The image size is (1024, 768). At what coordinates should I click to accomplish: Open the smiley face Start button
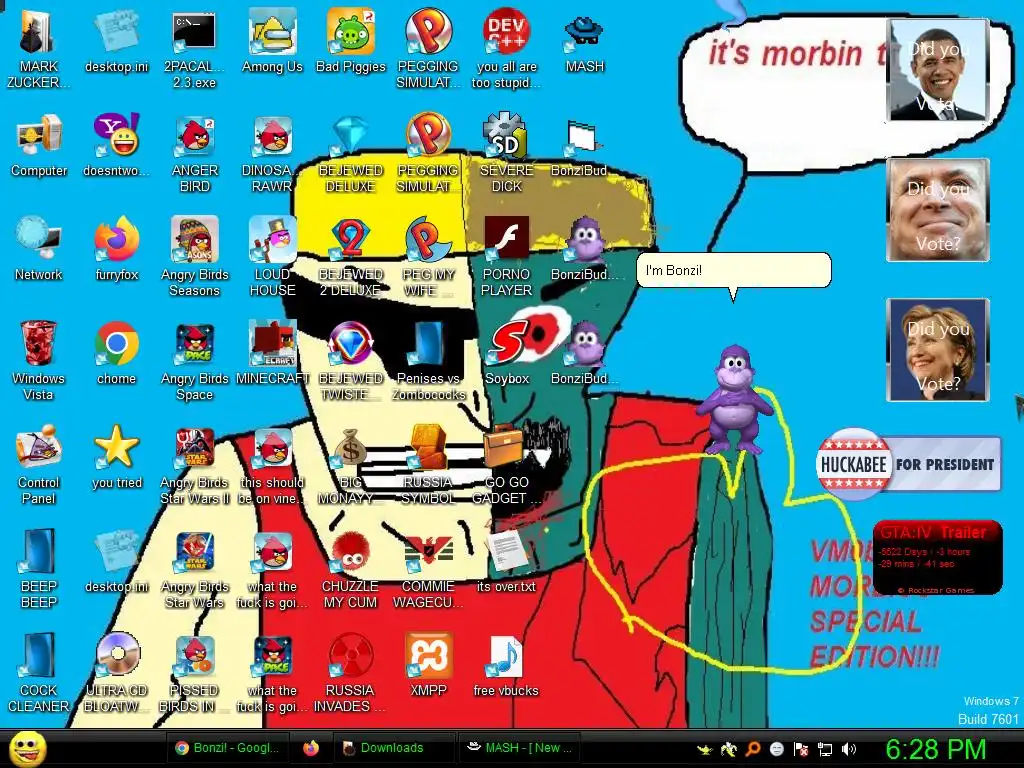pyautogui.click(x=27, y=748)
